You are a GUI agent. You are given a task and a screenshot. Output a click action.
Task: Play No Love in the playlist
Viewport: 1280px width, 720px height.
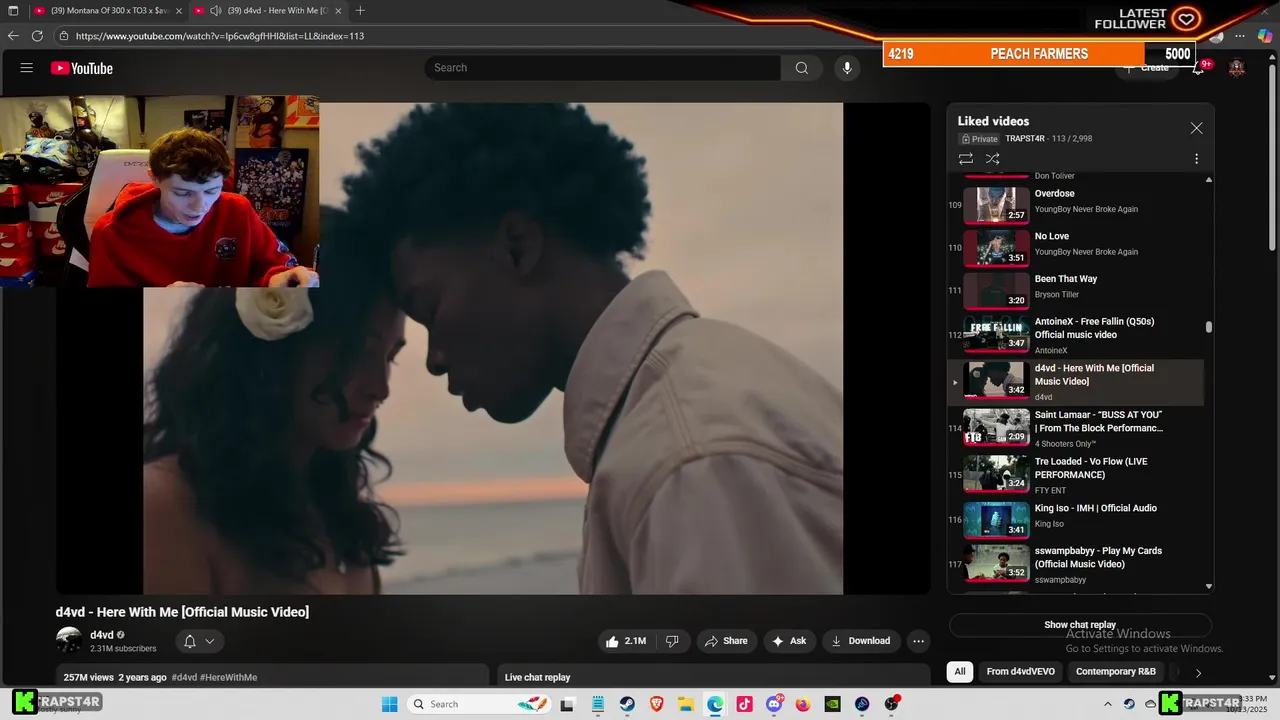(1075, 247)
